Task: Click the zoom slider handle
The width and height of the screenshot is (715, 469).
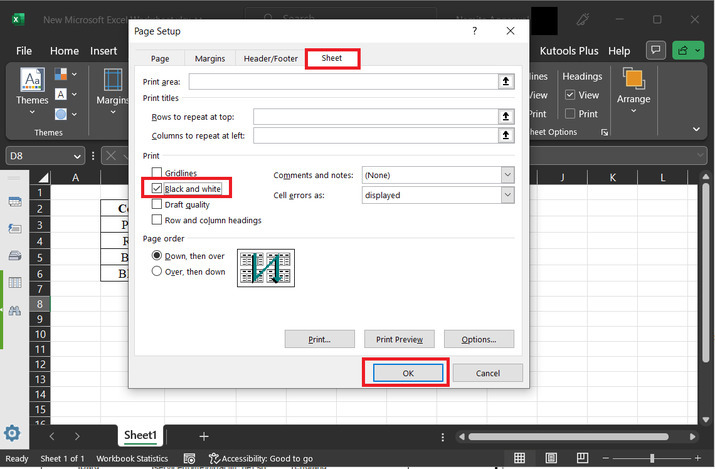Action: (652, 458)
